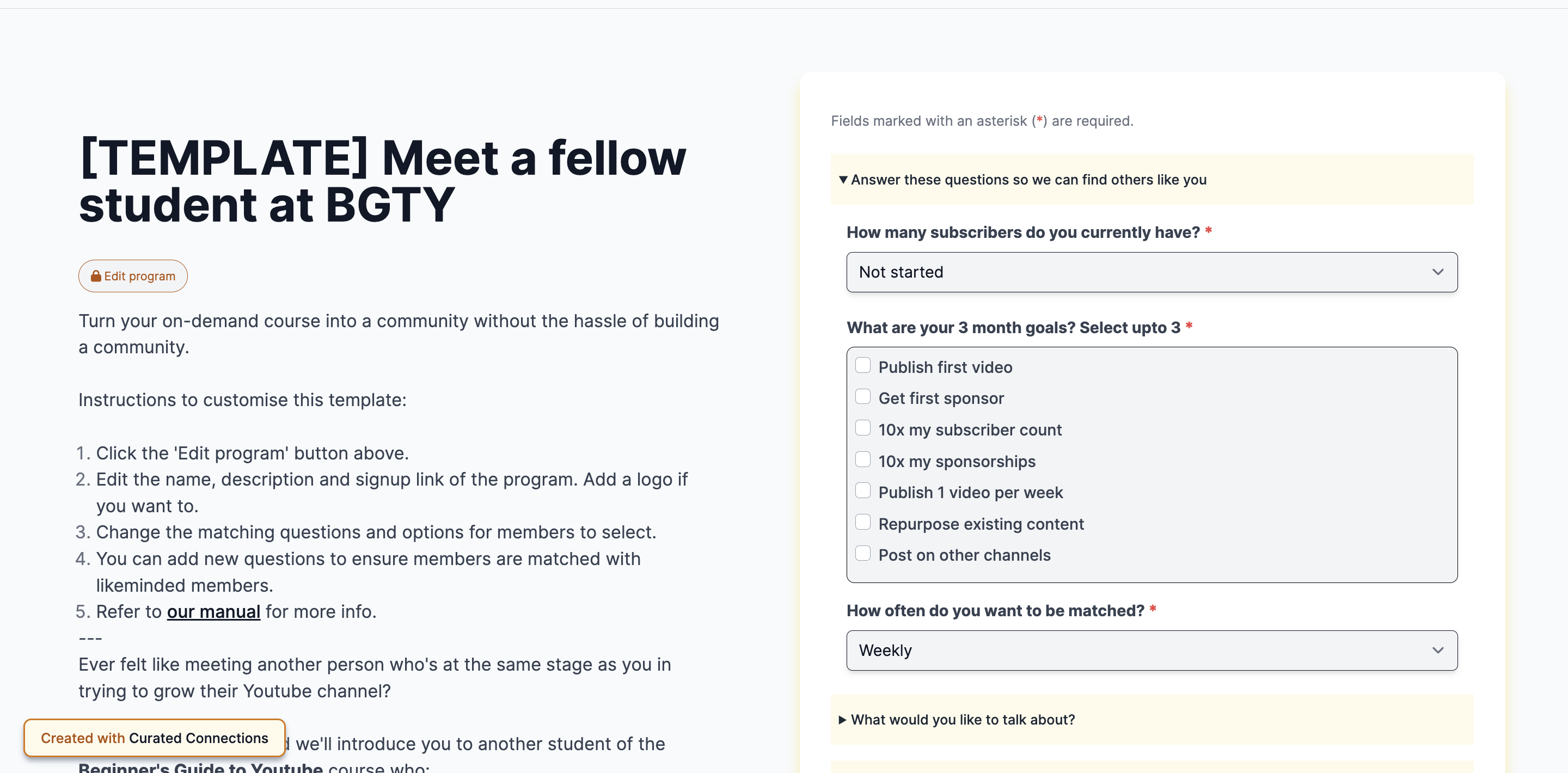Check 'Repurpose existing content' box
The height and width of the screenshot is (773, 1568).
862,522
